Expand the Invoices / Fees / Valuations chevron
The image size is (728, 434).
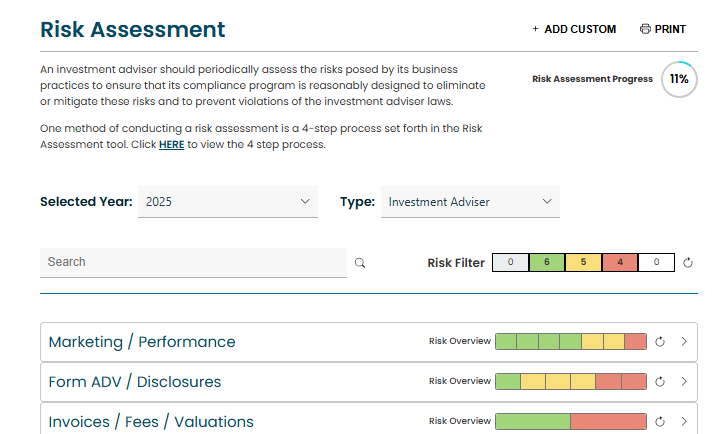pyautogui.click(x=684, y=422)
